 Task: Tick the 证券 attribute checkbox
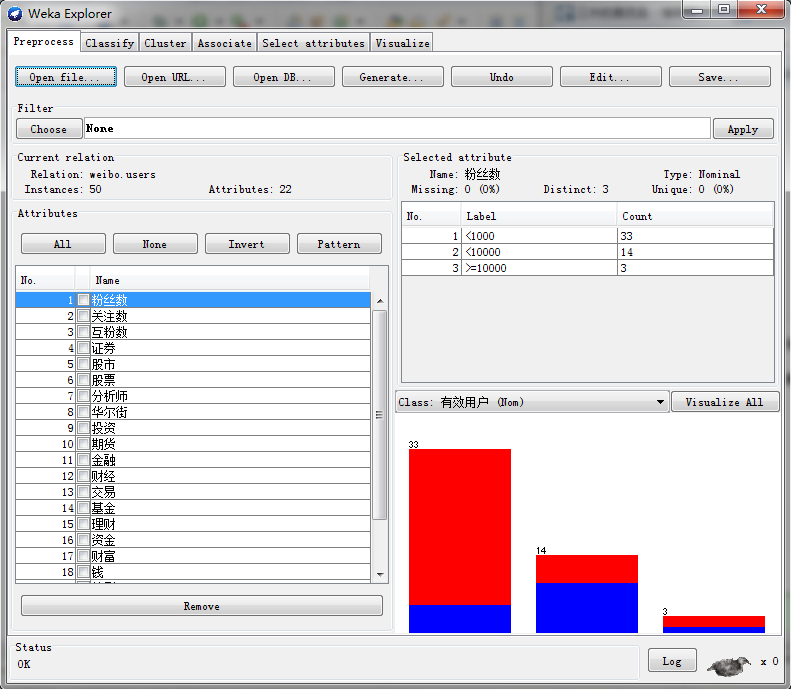coord(83,348)
